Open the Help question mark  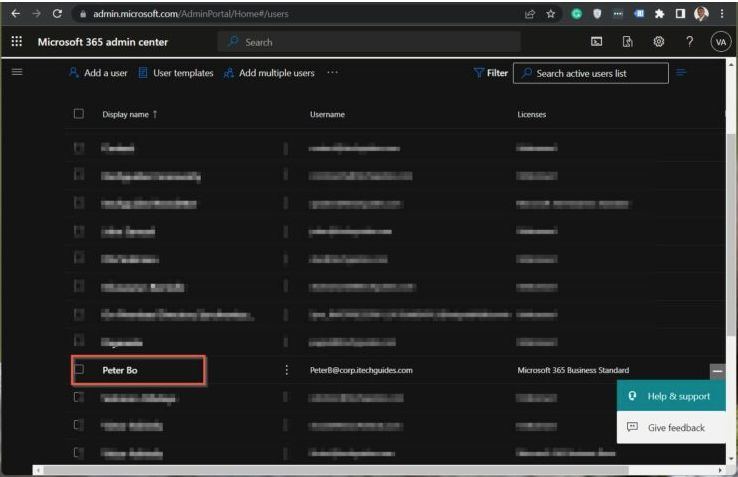690,42
